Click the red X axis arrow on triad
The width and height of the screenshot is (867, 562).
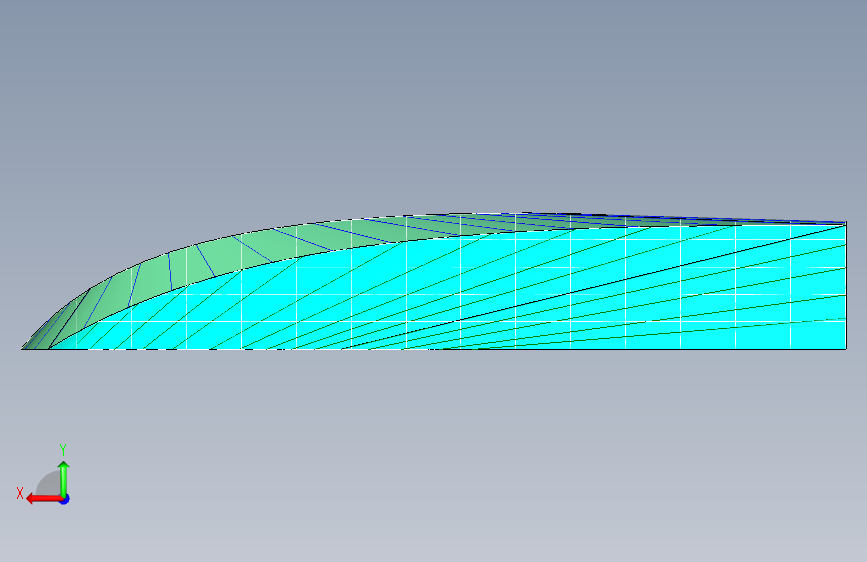[x=43, y=499]
